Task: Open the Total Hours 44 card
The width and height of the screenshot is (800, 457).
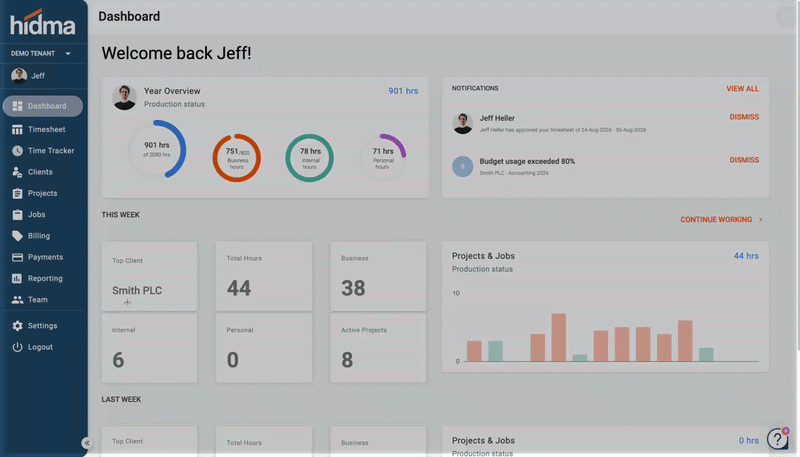Action: (264, 276)
